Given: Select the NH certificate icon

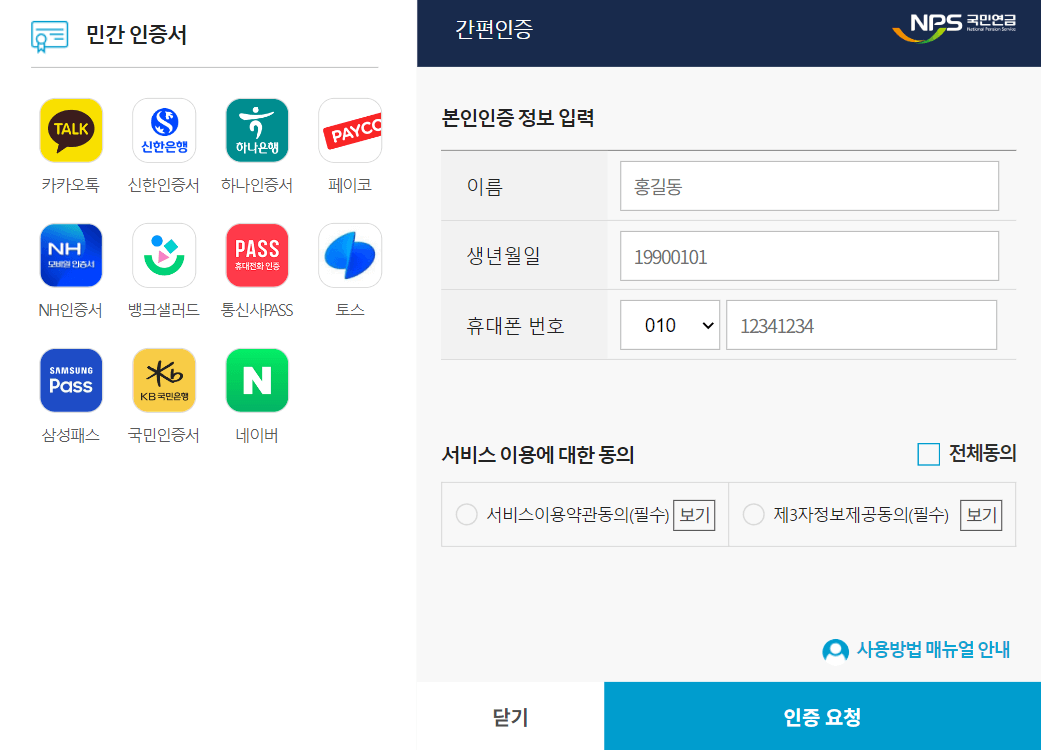Looking at the screenshot, I should pyautogui.click(x=70, y=255).
